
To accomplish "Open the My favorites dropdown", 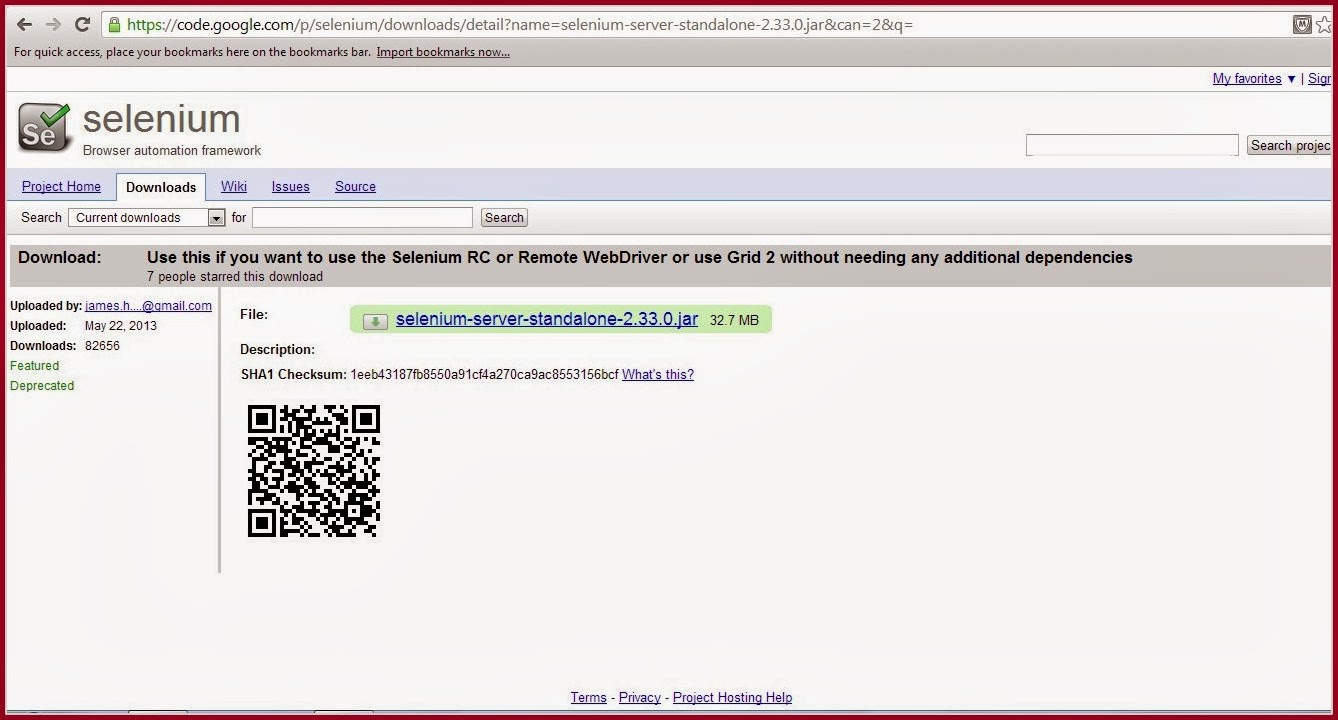I will click(1254, 78).
